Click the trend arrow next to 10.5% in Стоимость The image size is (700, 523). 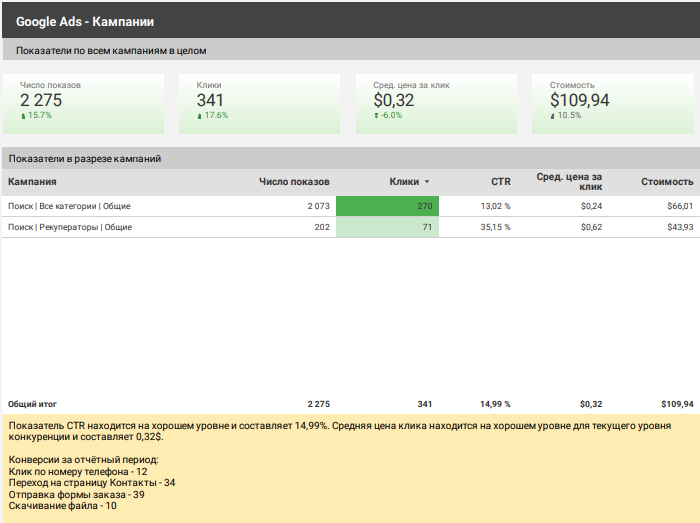point(552,116)
